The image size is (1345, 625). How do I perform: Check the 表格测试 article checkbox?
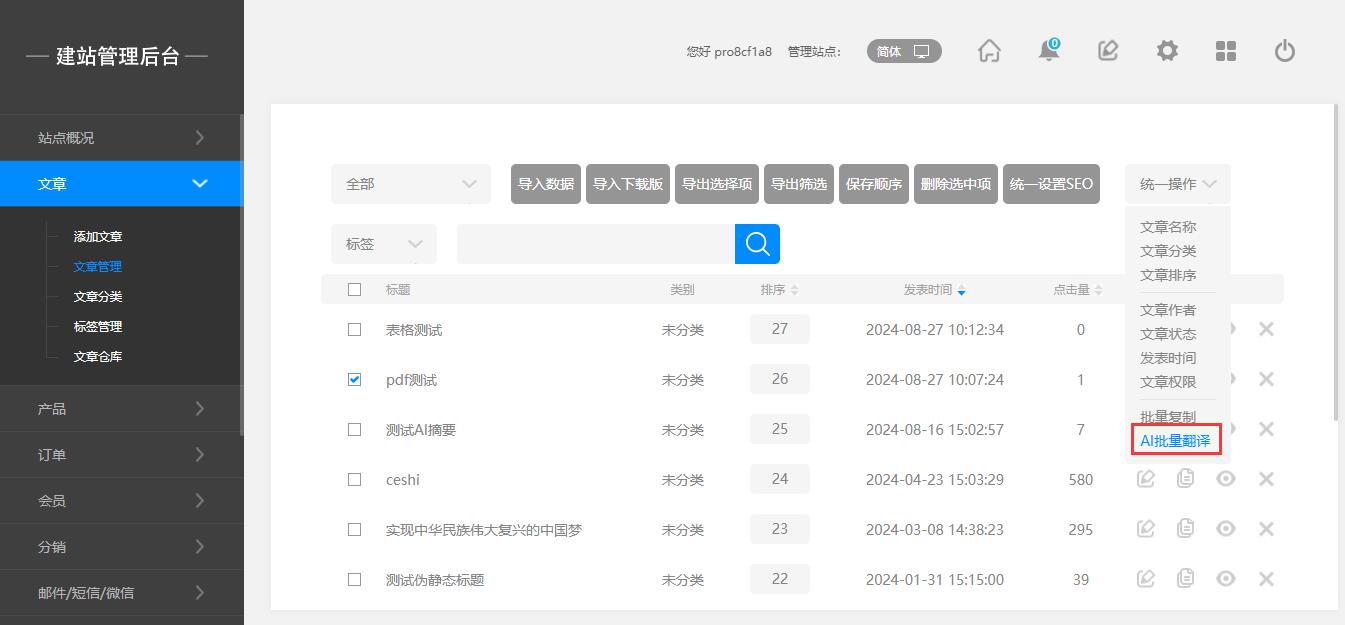point(354,330)
